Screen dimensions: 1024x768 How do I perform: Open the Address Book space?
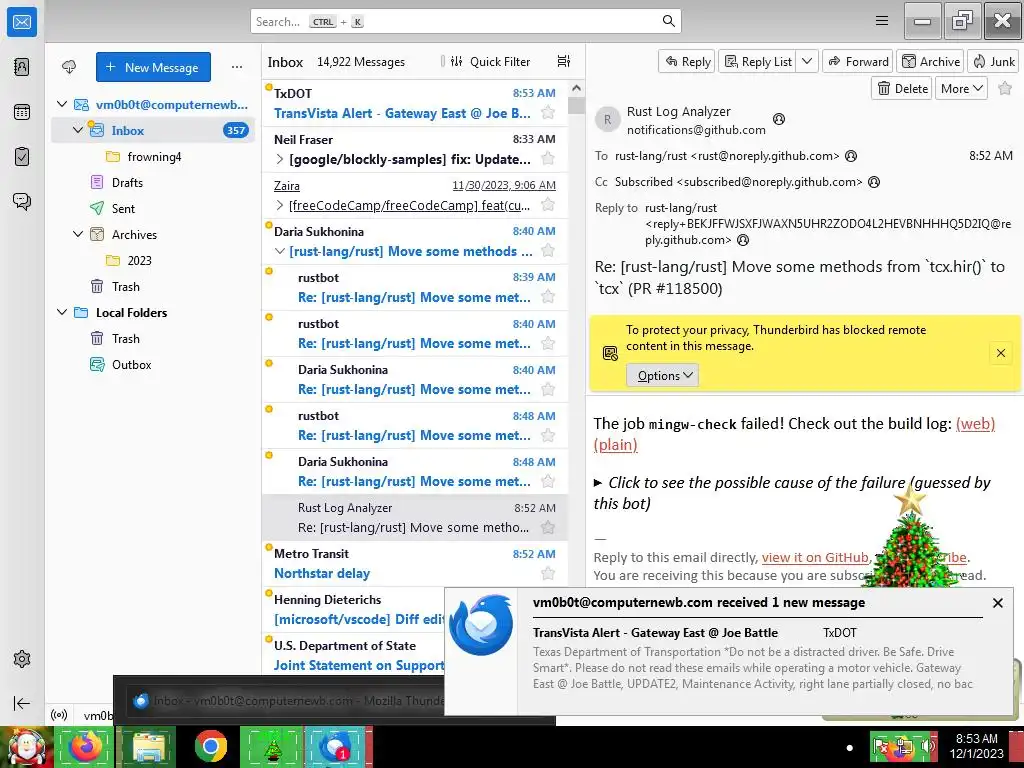tap(22, 67)
